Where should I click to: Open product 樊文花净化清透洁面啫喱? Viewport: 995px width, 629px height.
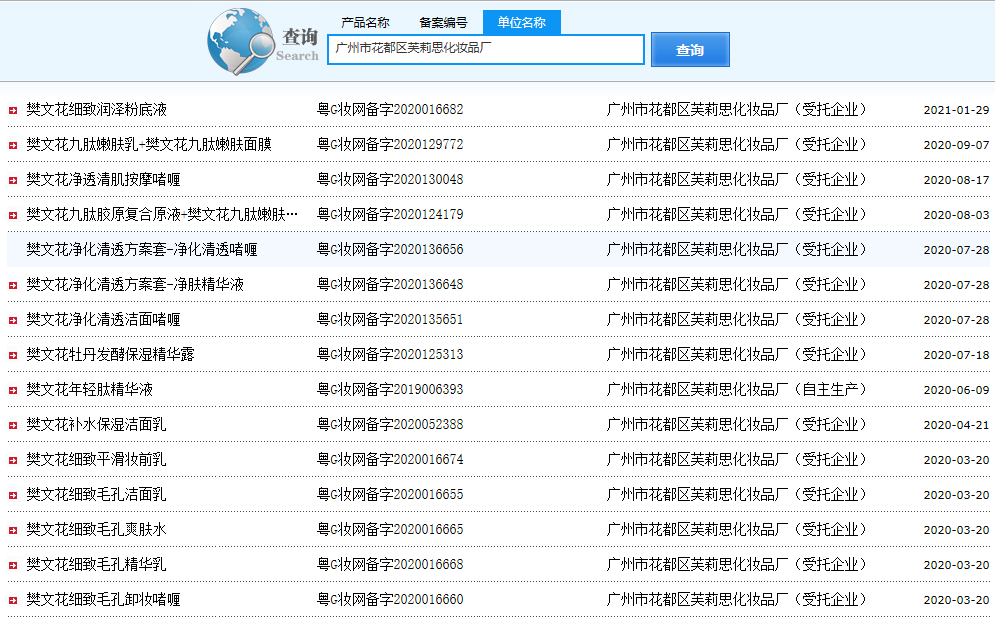coord(103,319)
